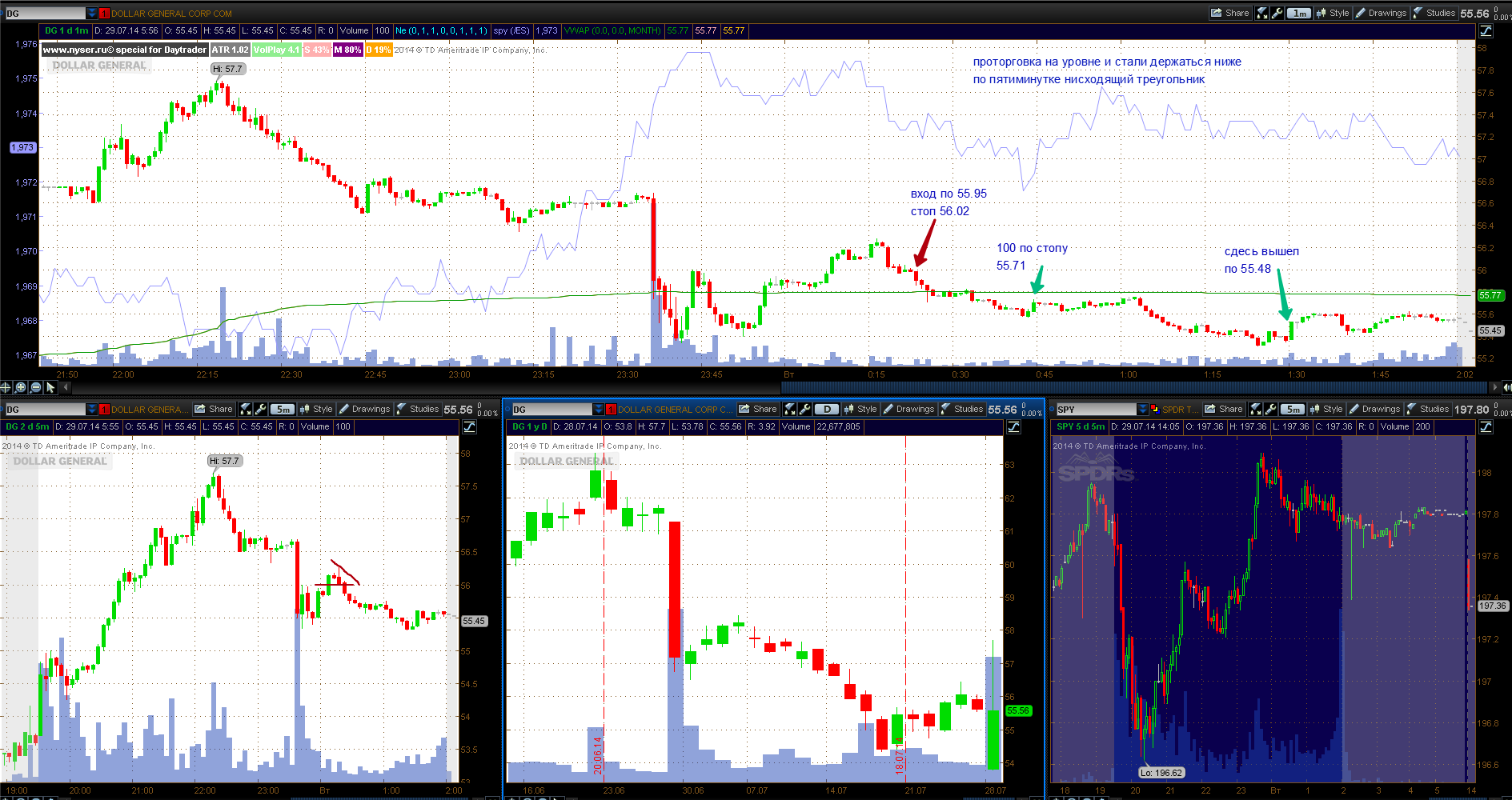Toggle curve scale icon in SPY chart

pos(1486,426)
